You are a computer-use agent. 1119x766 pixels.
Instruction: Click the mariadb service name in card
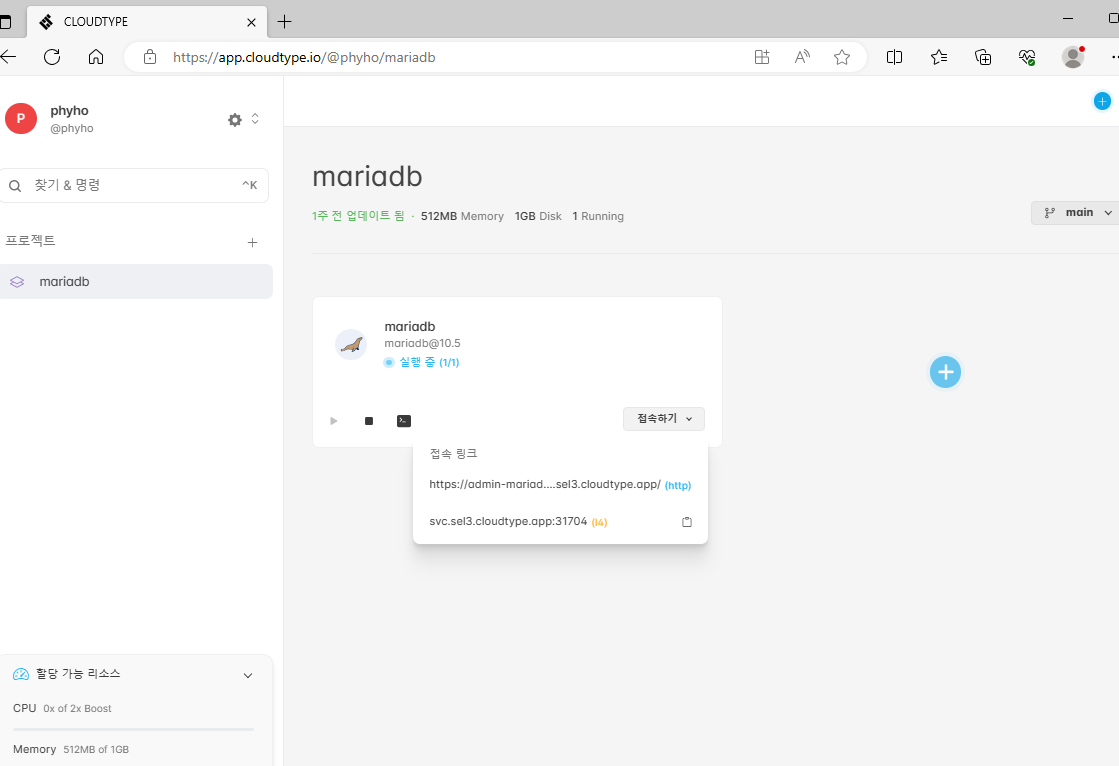(410, 326)
